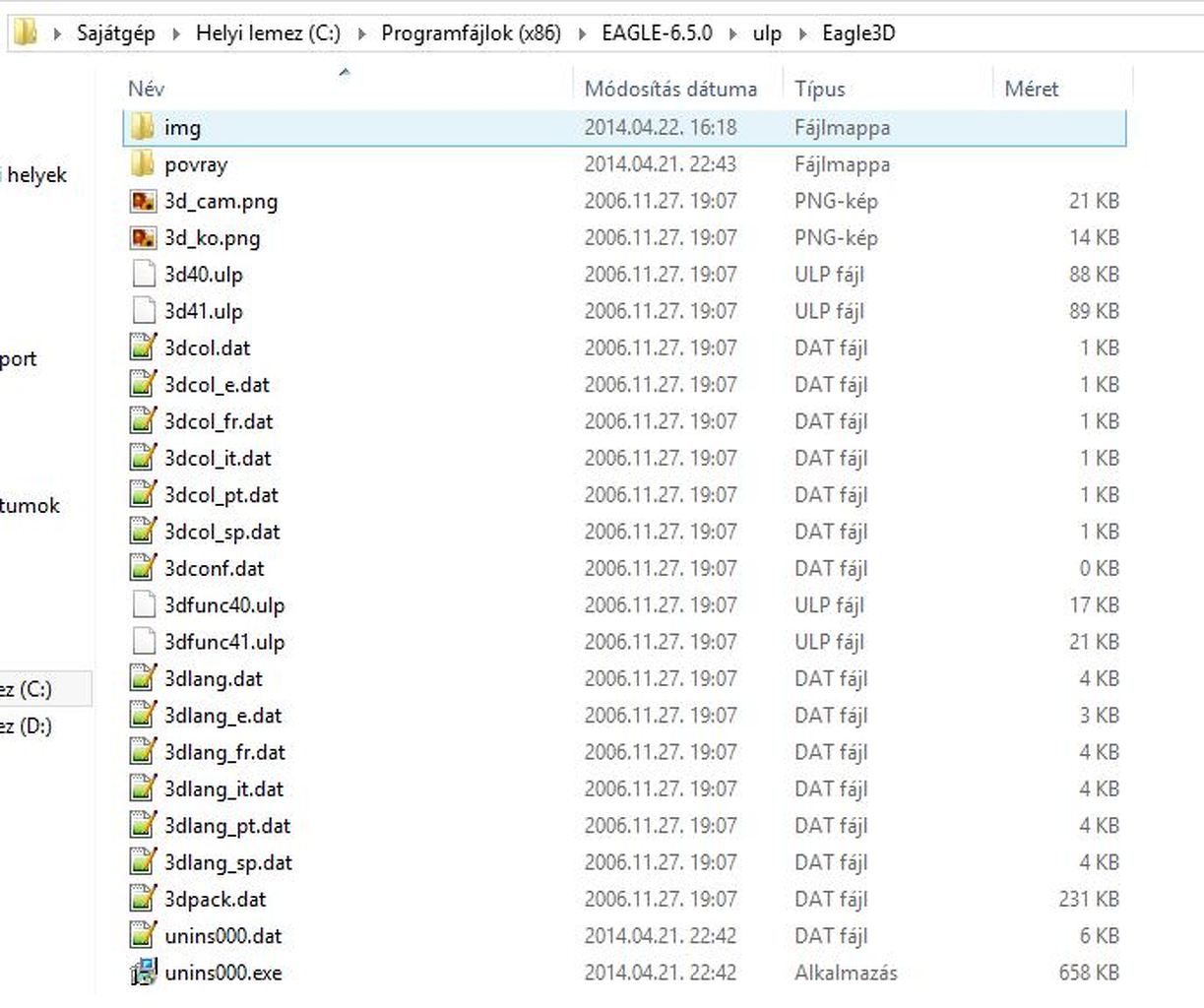Click the povray folder icon
Image resolution: width=1204 pixels, height=1008 pixels.
tap(143, 163)
